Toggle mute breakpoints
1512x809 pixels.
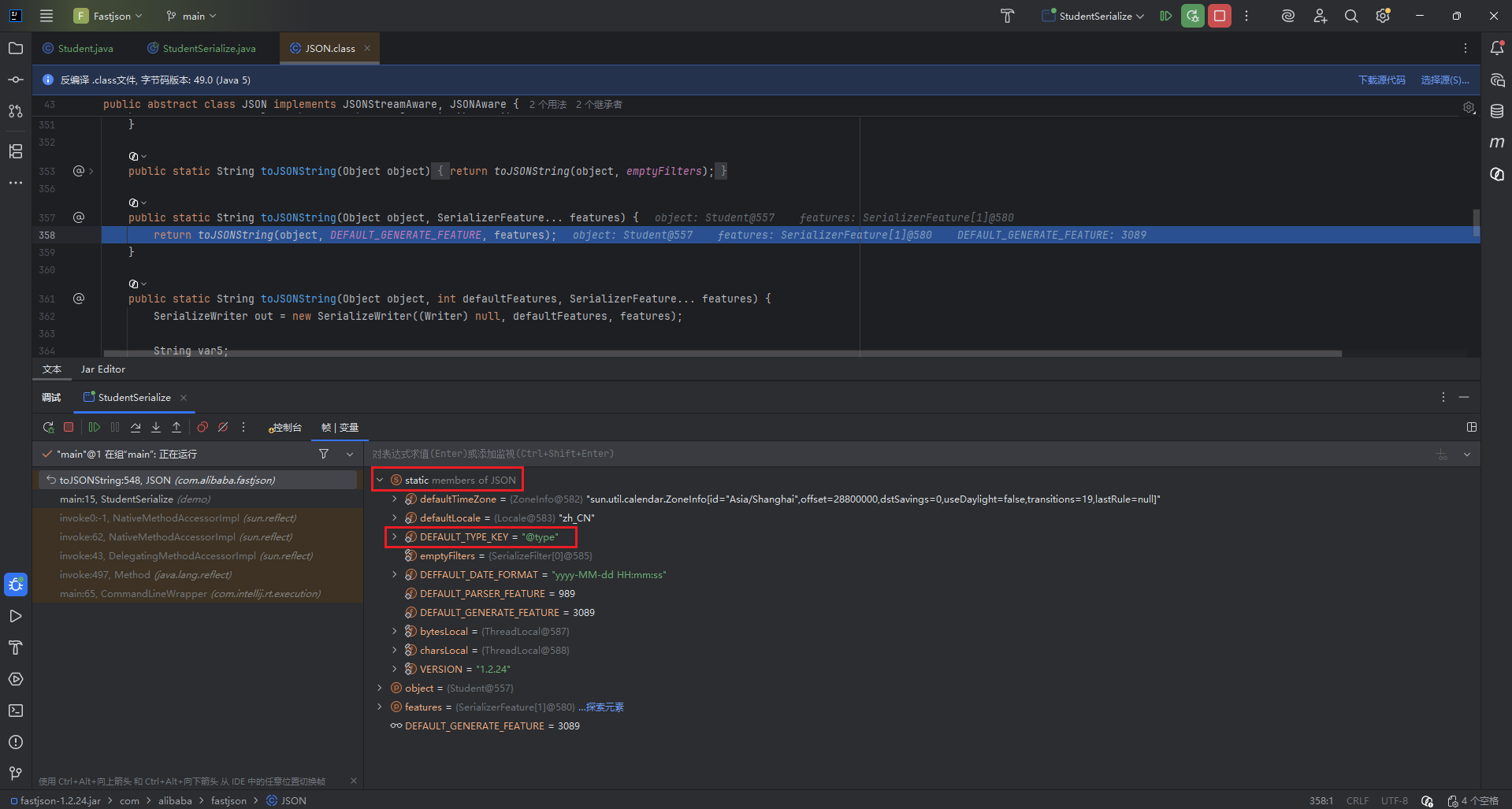(223, 427)
